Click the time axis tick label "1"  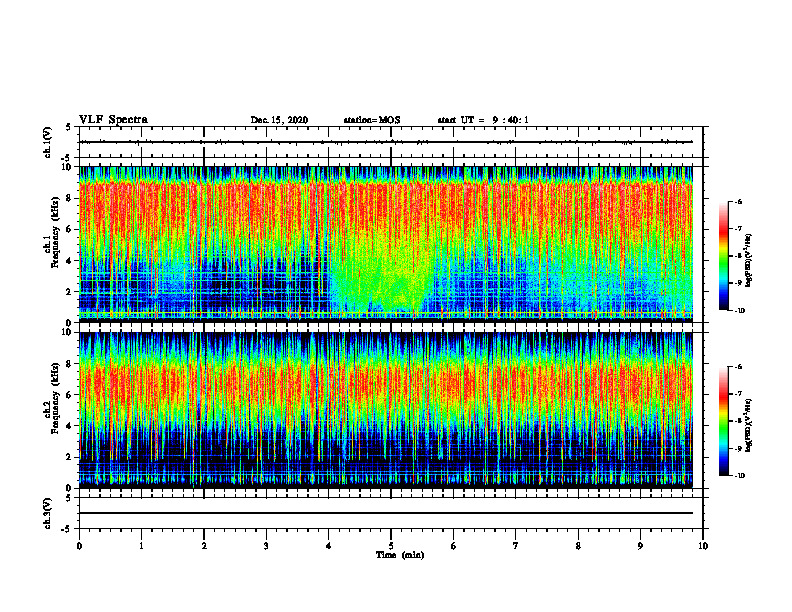pyautogui.click(x=141, y=546)
